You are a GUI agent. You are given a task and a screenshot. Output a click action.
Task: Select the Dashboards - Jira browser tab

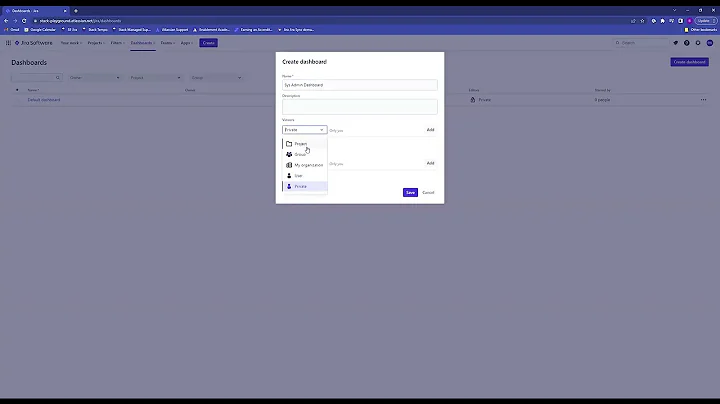(x=34, y=11)
